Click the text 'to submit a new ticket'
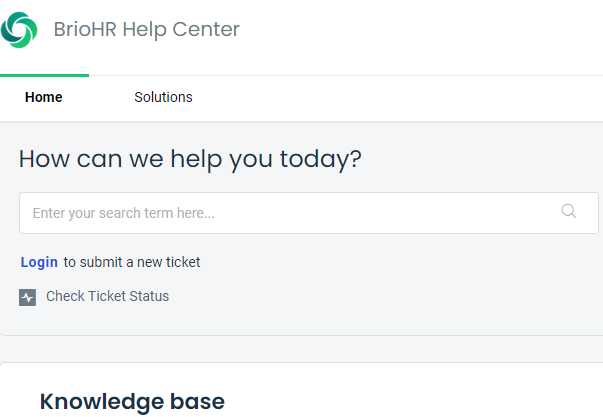 tap(132, 262)
